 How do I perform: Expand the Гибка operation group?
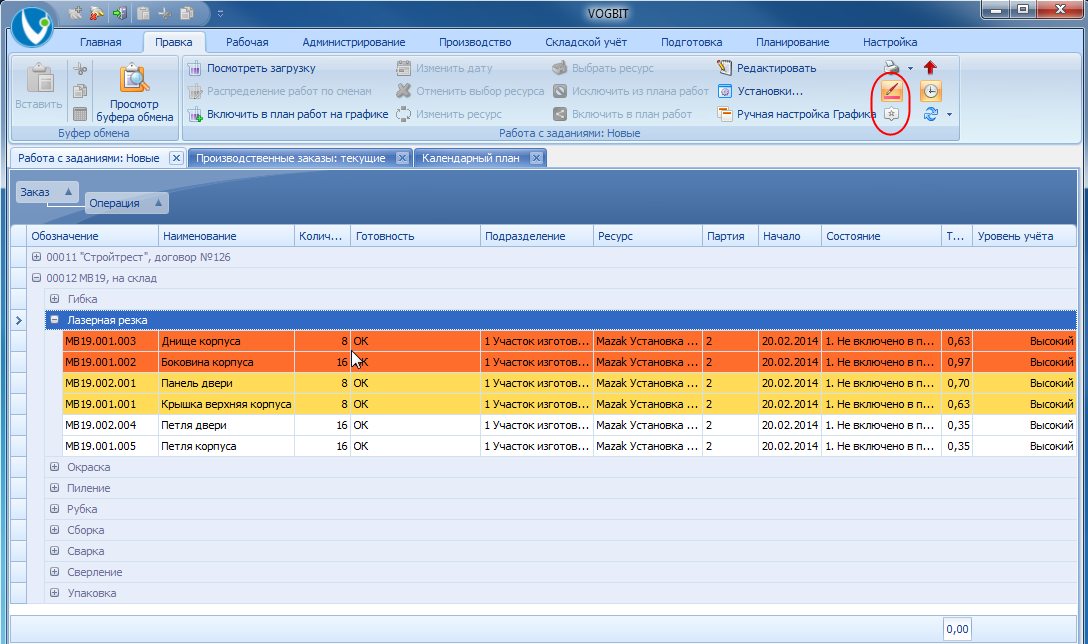click(x=54, y=298)
